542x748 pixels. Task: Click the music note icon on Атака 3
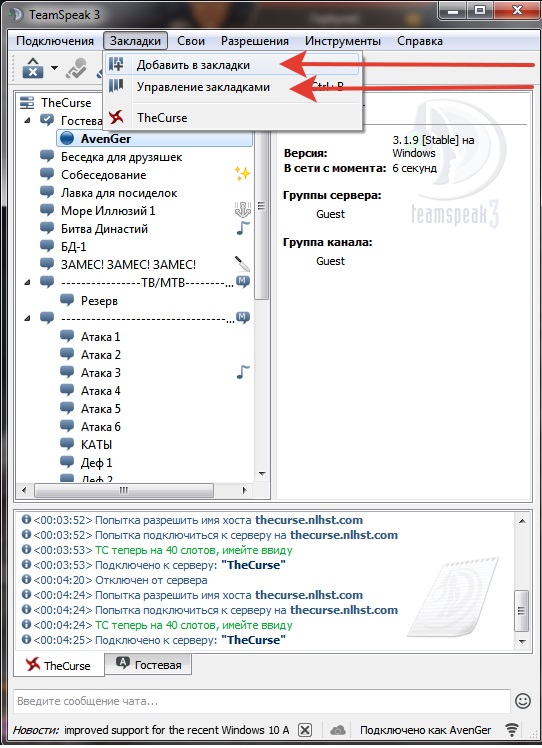click(x=243, y=372)
